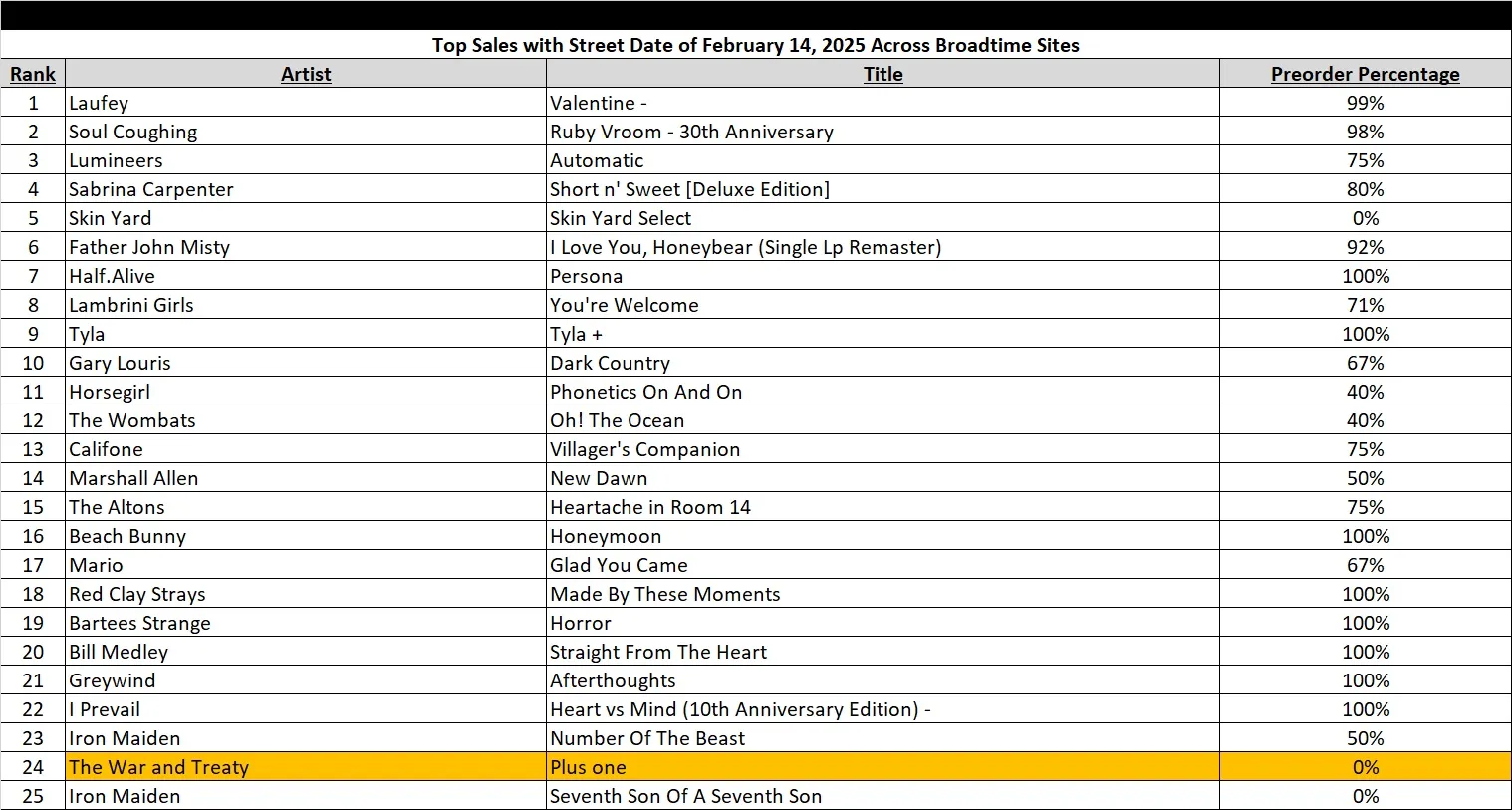
Task: Click the Greywind artist cell
Action: click(x=306, y=680)
